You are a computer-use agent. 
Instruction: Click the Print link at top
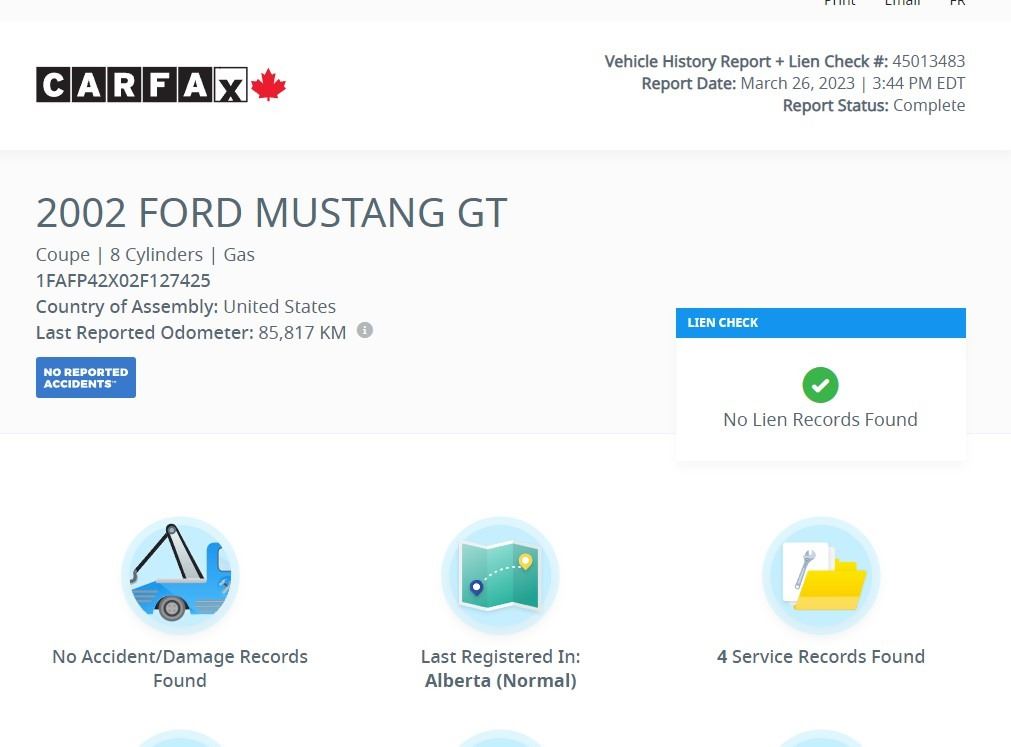pos(839,4)
